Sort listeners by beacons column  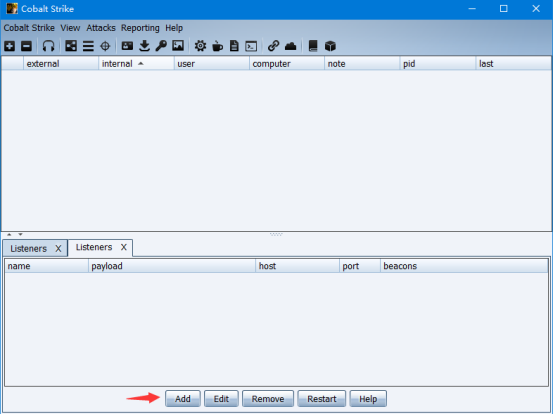pyautogui.click(x=464, y=266)
